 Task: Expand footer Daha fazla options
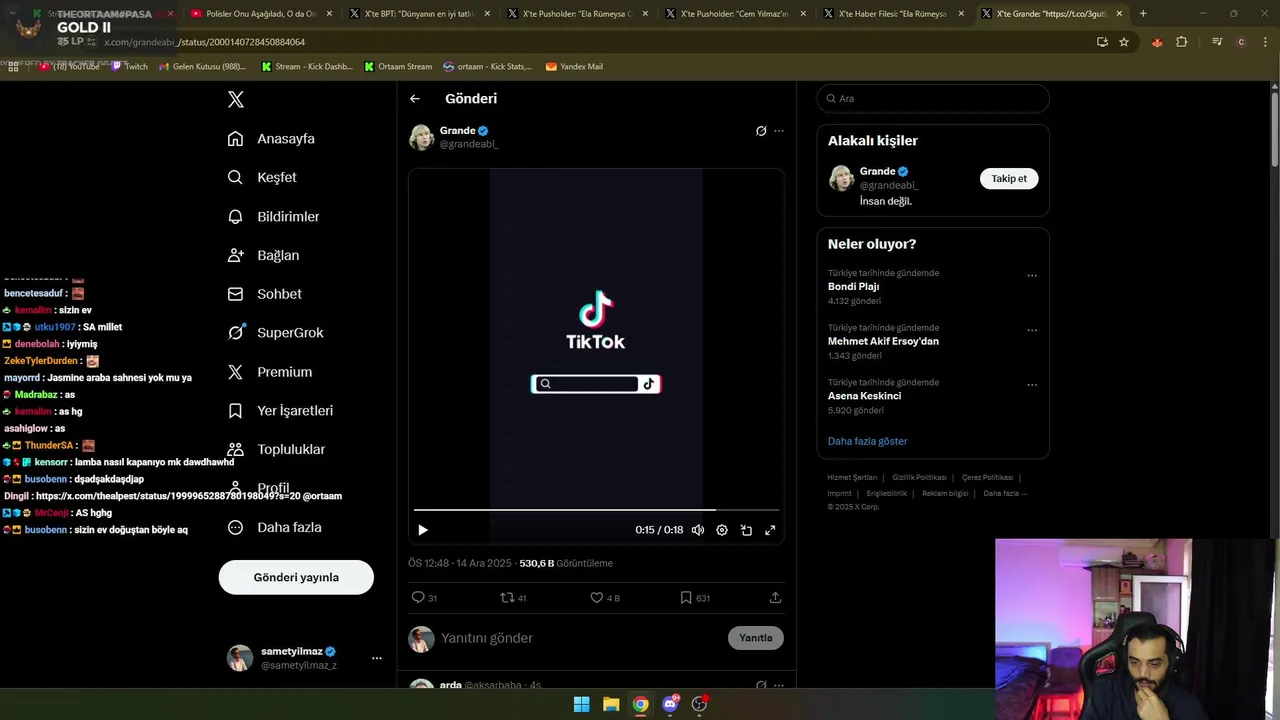point(1005,494)
